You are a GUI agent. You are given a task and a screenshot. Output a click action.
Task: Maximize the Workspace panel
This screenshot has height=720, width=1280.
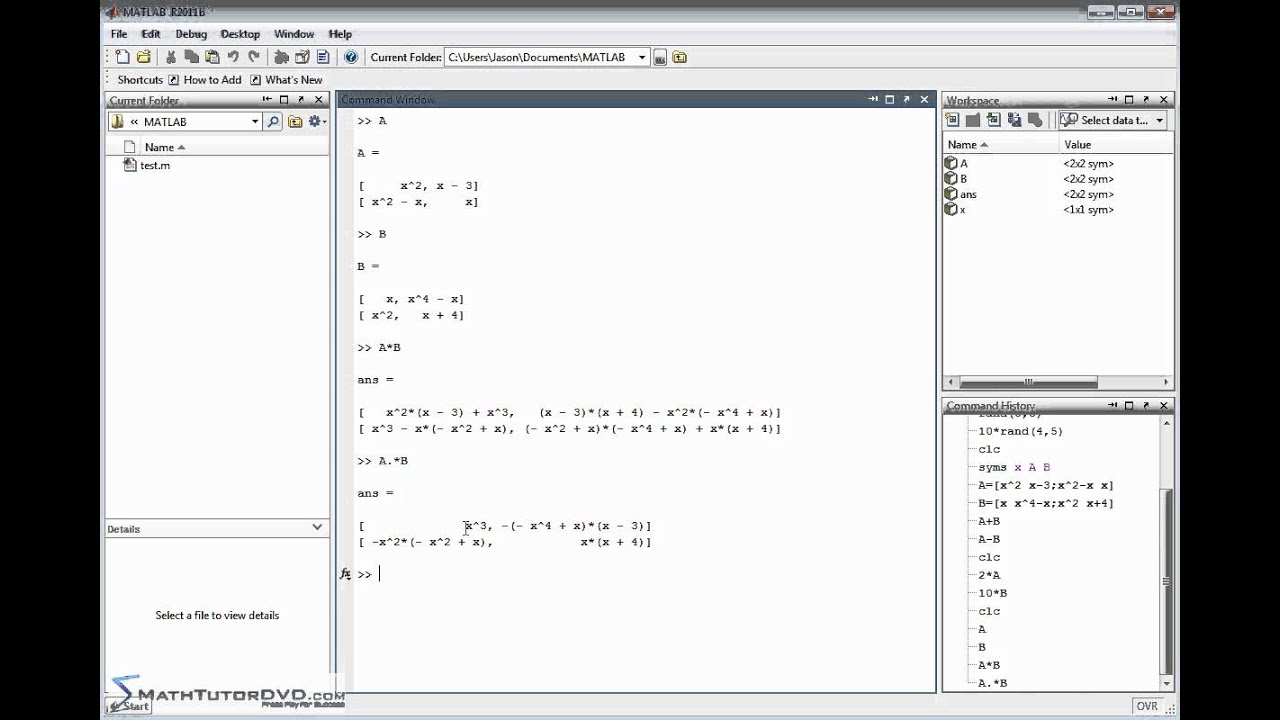click(x=1129, y=100)
